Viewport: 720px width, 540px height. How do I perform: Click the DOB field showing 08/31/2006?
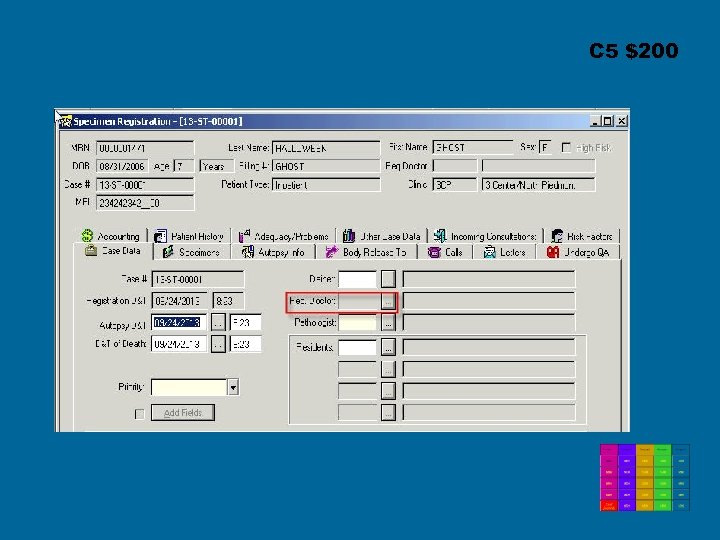pyautogui.click(x=122, y=166)
